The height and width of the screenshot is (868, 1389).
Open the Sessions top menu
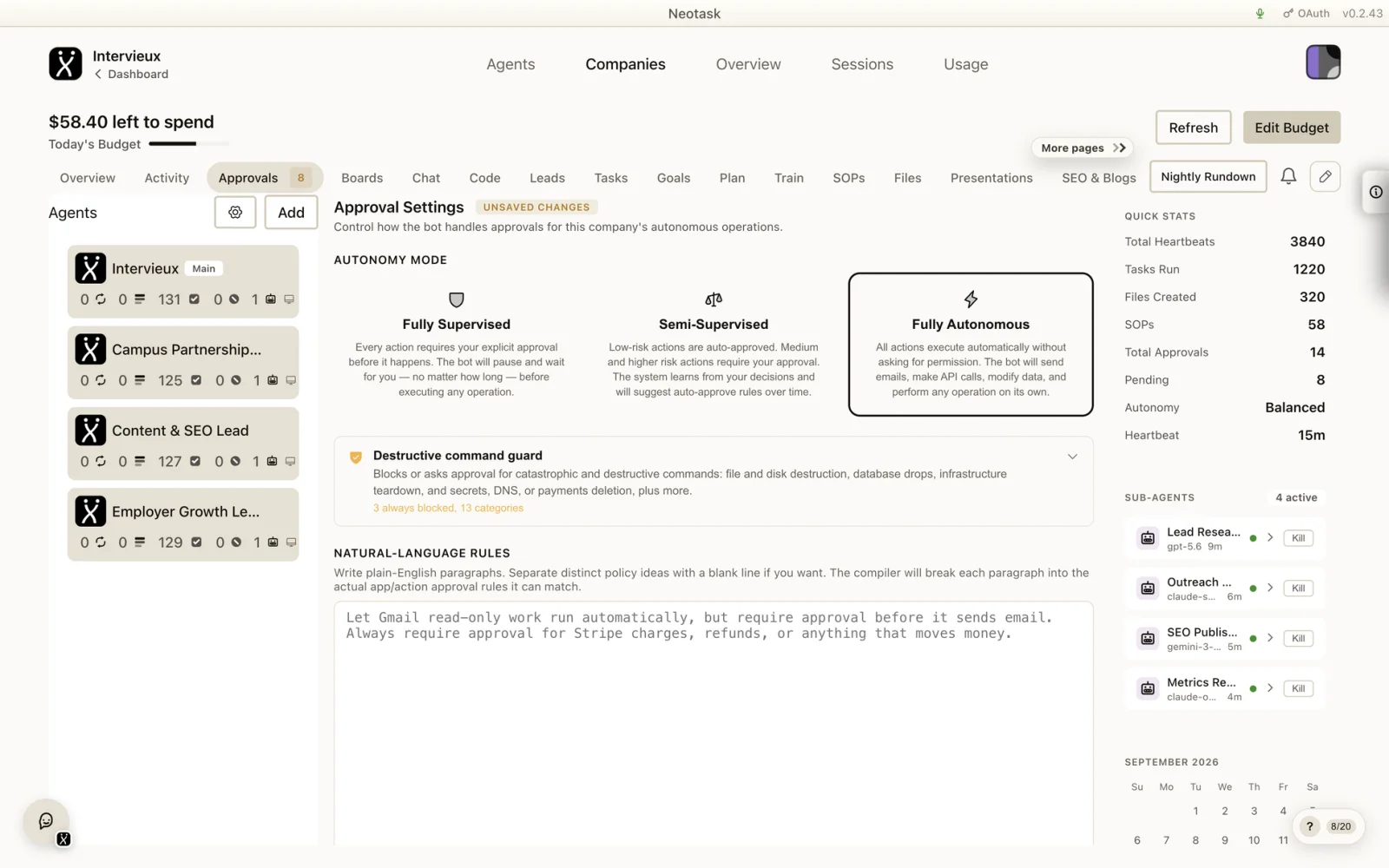pos(862,64)
